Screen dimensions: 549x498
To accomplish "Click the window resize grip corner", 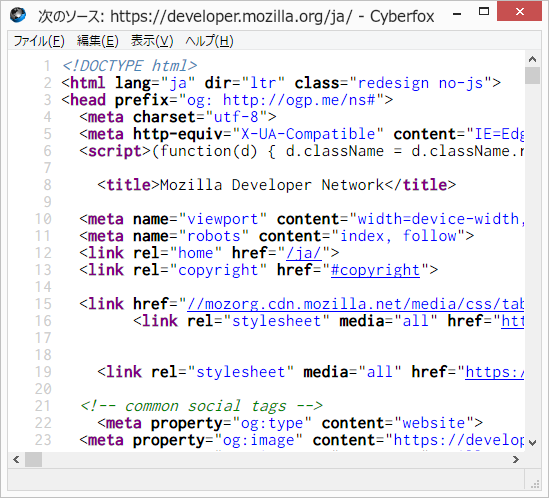I will point(535,484).
